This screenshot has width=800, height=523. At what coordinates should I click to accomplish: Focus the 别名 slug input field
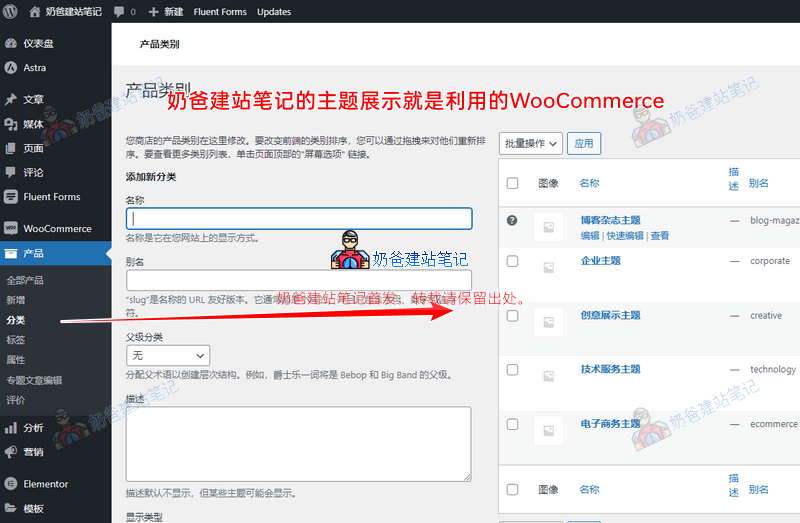click(x=299, y=280)
